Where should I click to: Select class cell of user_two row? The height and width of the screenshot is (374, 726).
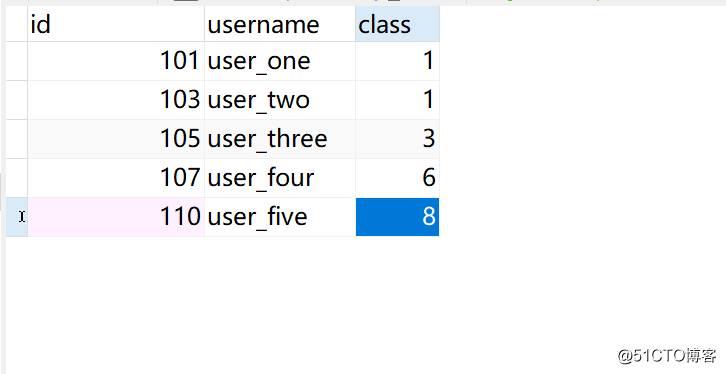397,100
